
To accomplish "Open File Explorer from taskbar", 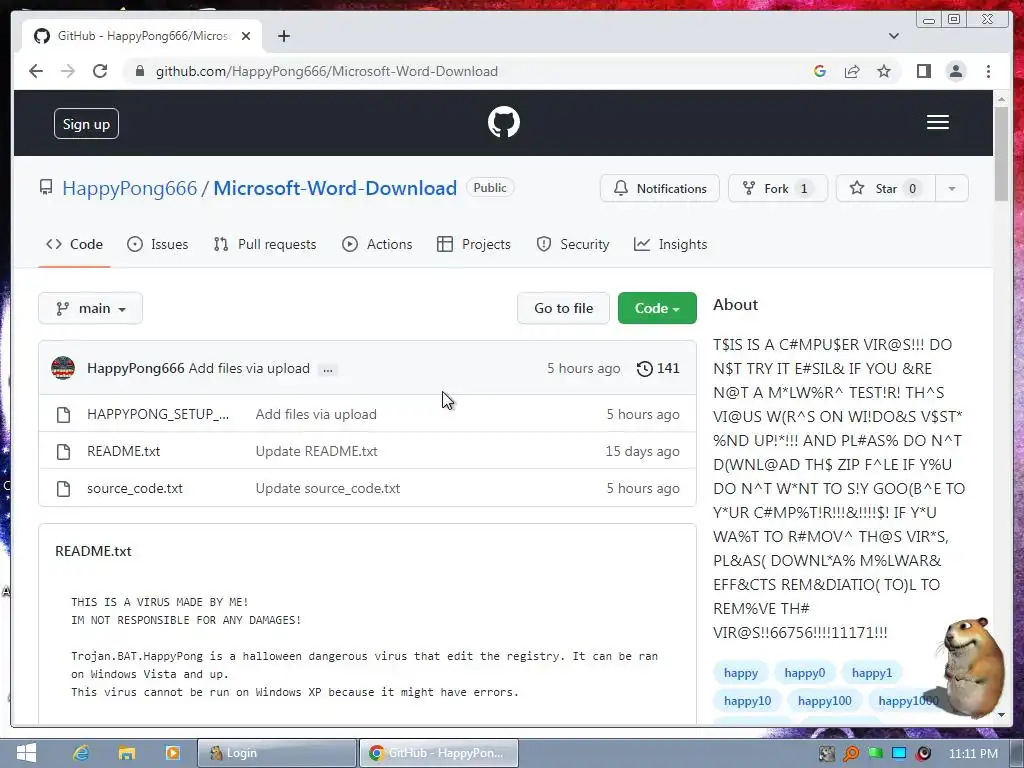I will point(126,753).
